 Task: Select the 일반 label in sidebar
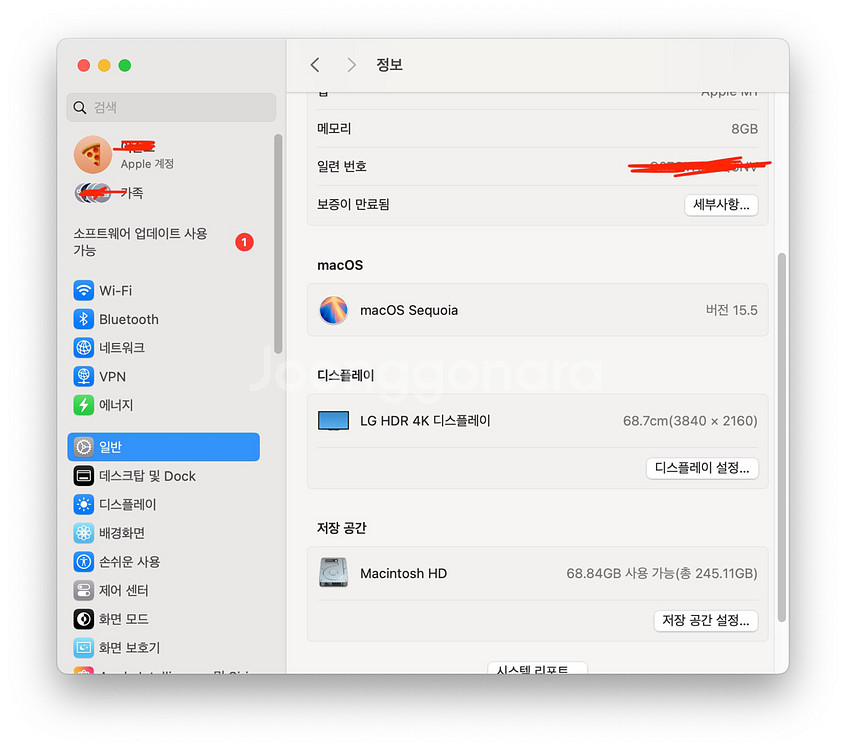coord(110,447)
